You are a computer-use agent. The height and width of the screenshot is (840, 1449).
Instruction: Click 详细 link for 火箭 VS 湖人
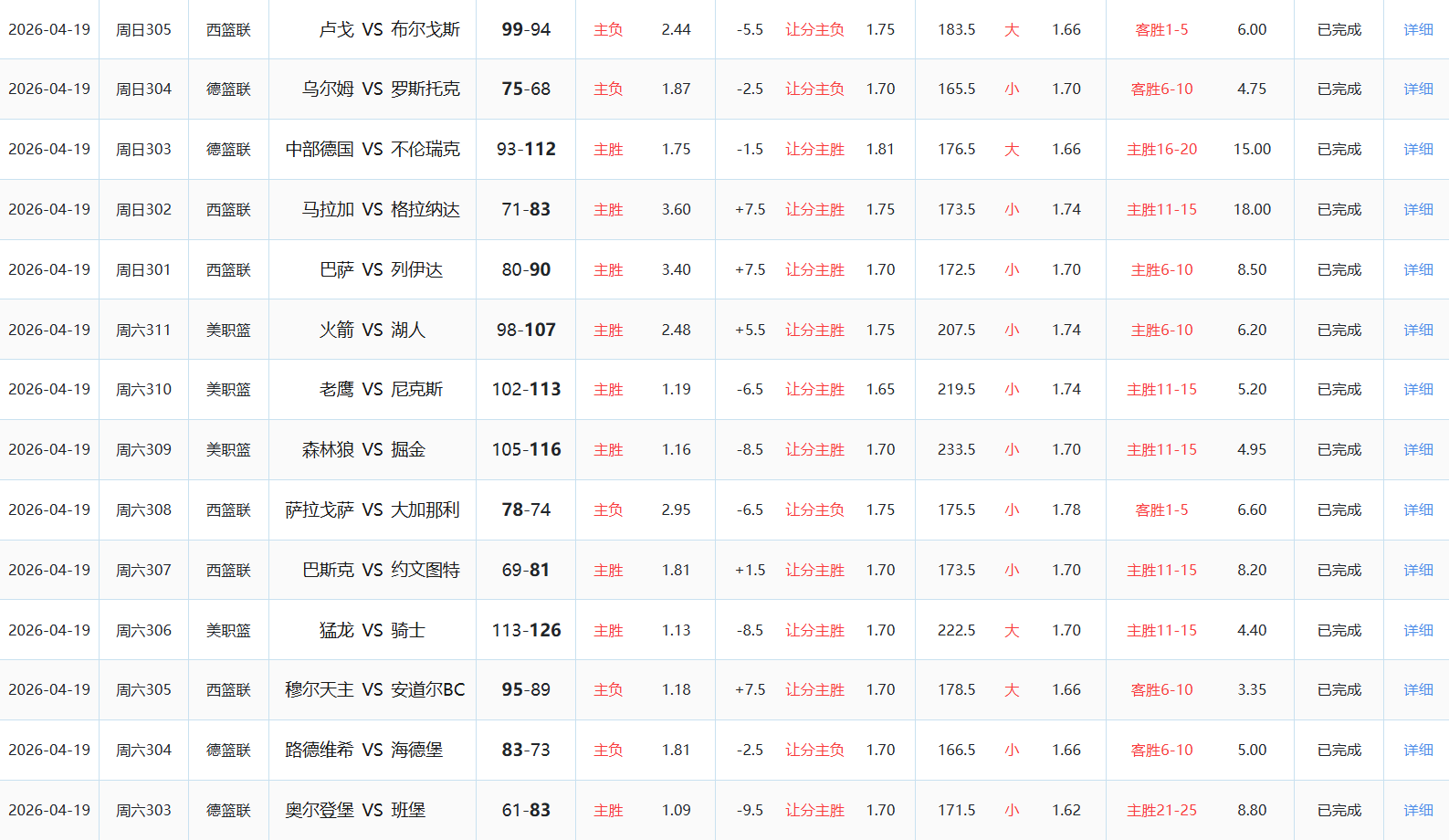1418,330
